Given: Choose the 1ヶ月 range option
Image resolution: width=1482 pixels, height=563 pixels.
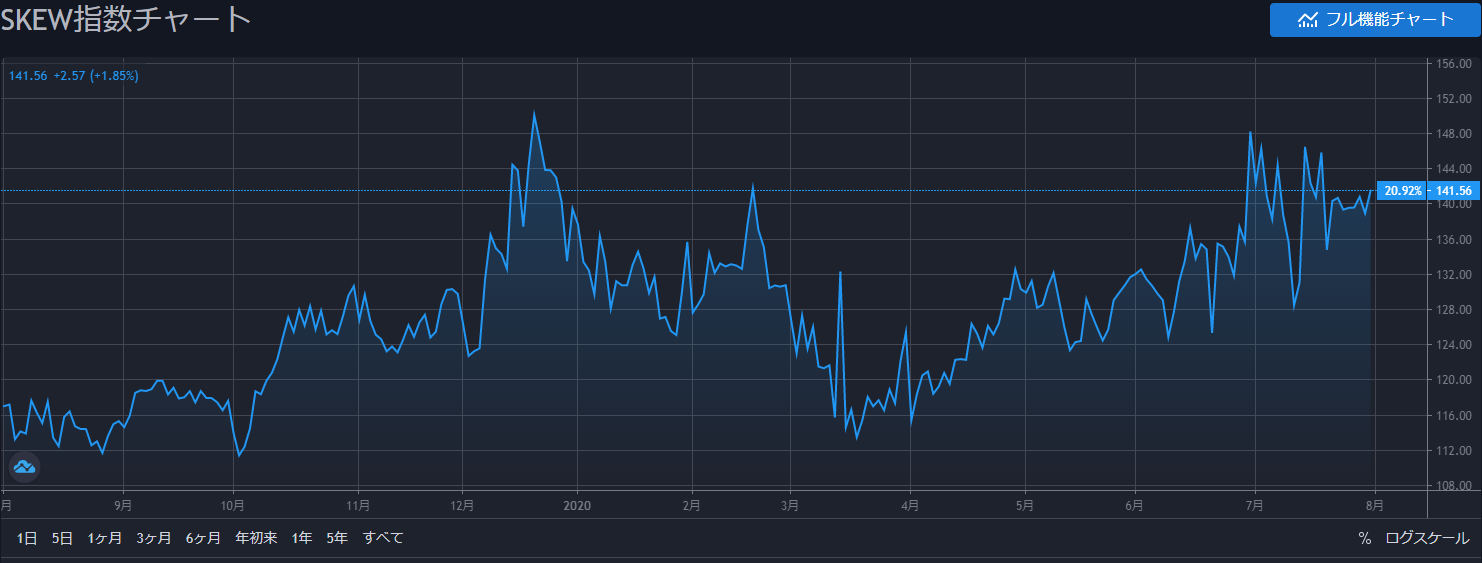Looking at the screenshot, I should coord(104,538).
